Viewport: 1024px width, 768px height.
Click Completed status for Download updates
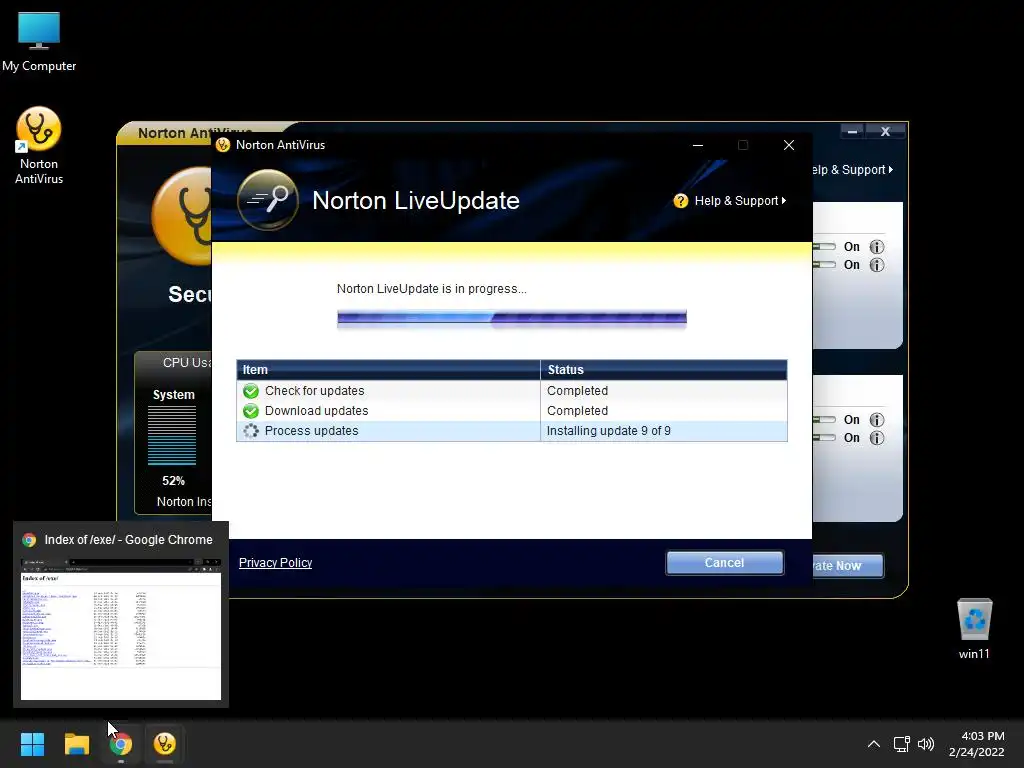(577, 411)
